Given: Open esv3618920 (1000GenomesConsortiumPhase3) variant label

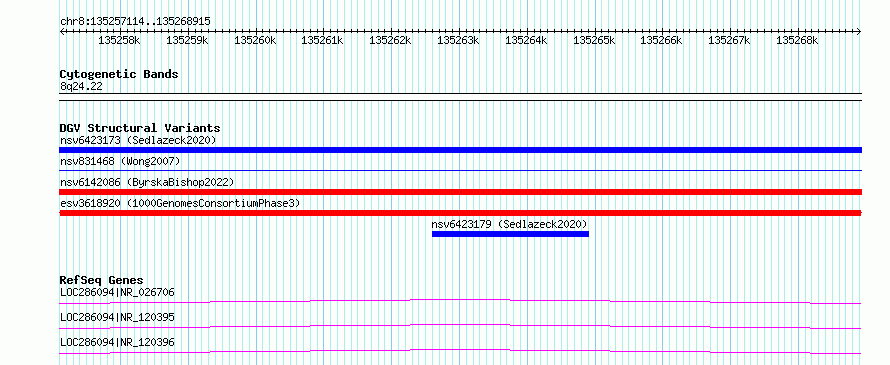Looking at the screenshot, I should click(x=180, y=203).
